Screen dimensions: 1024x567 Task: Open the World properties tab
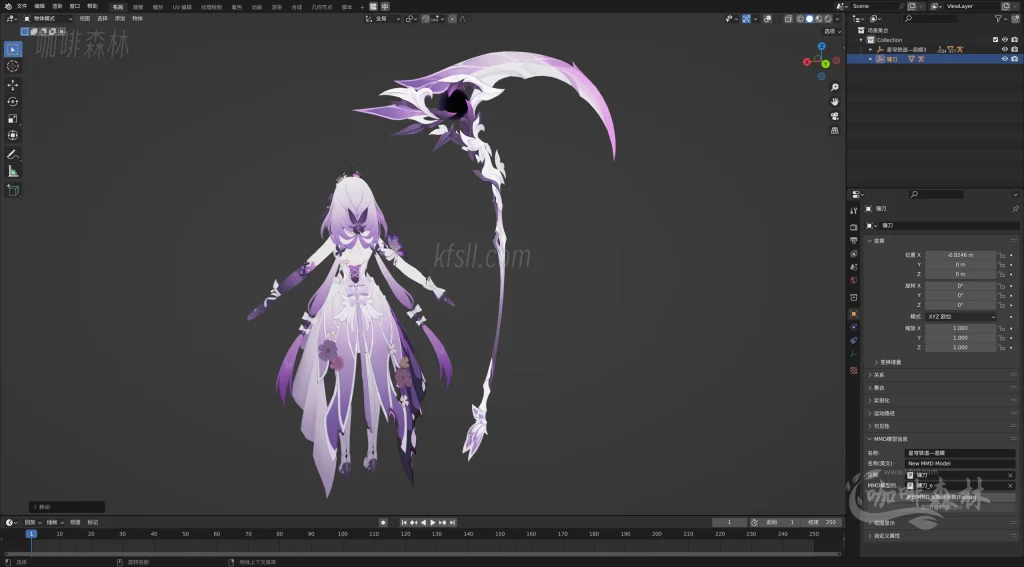854,280
